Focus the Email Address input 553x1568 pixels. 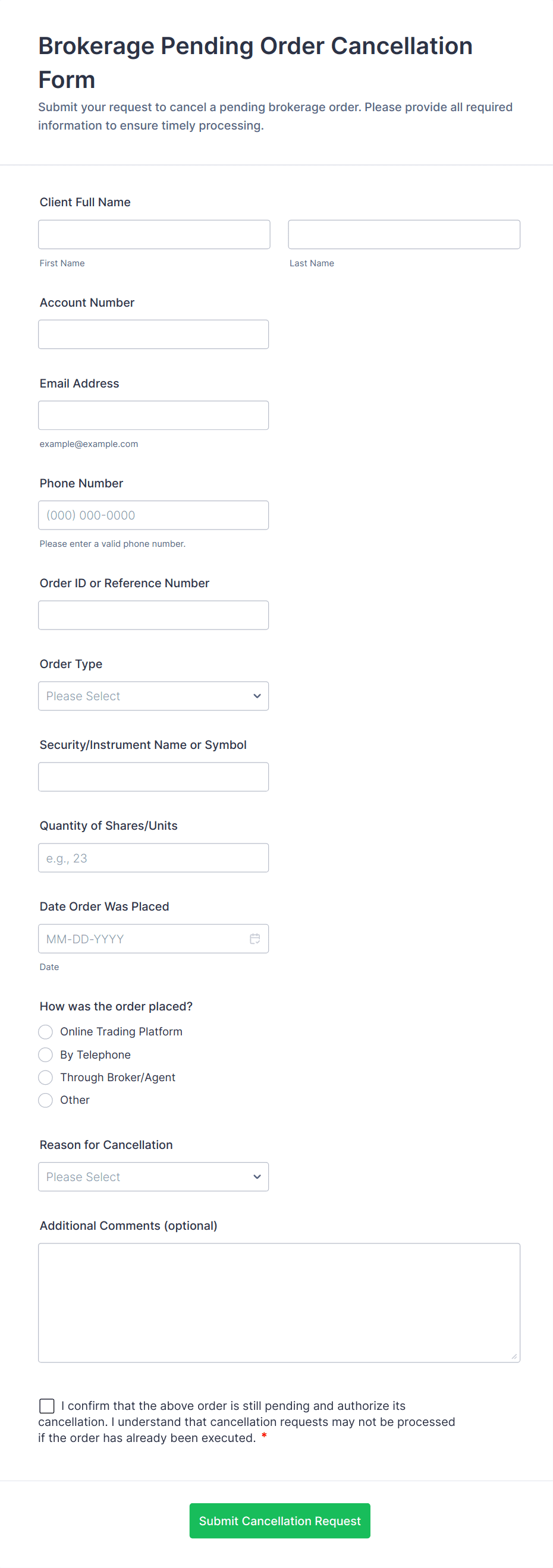point(153,415)
